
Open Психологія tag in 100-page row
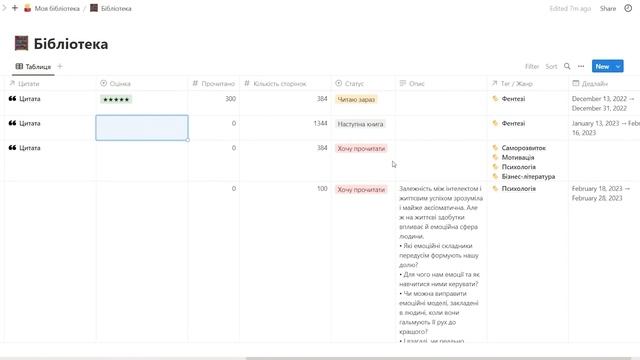518,189
